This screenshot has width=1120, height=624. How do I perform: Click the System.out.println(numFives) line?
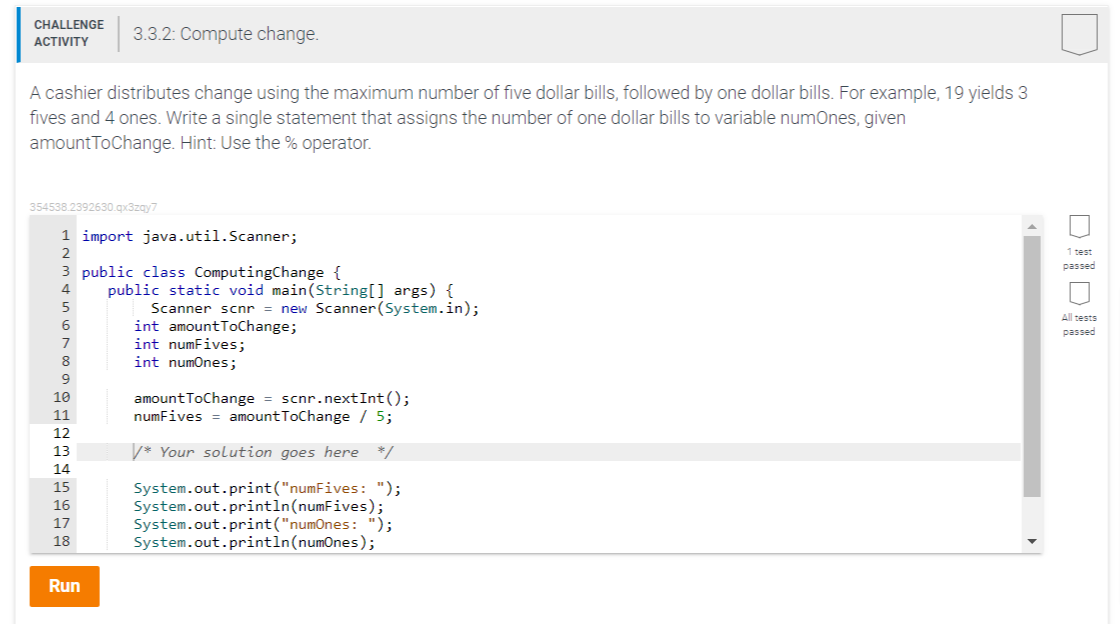(259, 506)
